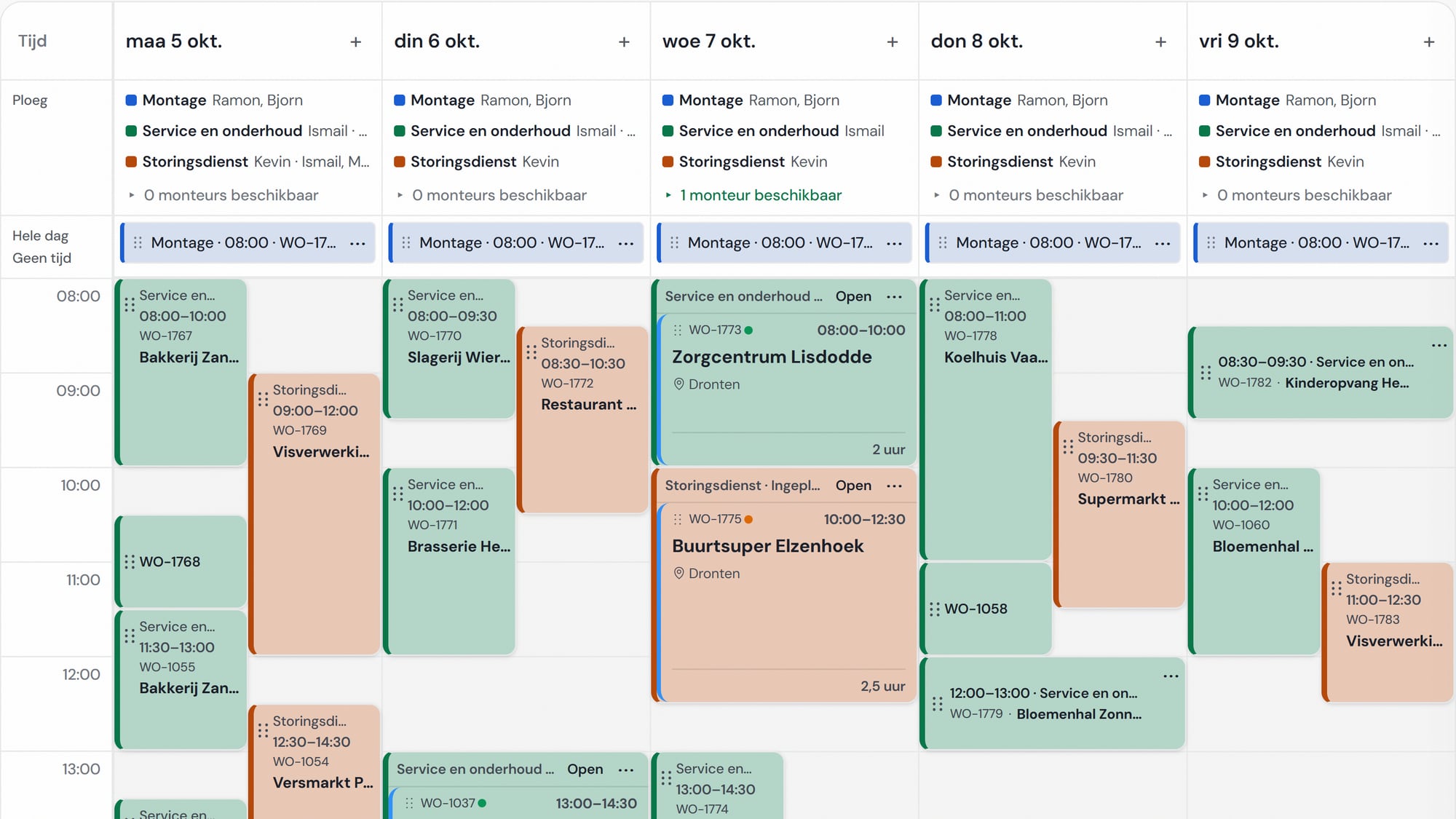Open more options on Monday's all-day Montage card
The width and height of the screenshot is (1456, 819).
357,243
